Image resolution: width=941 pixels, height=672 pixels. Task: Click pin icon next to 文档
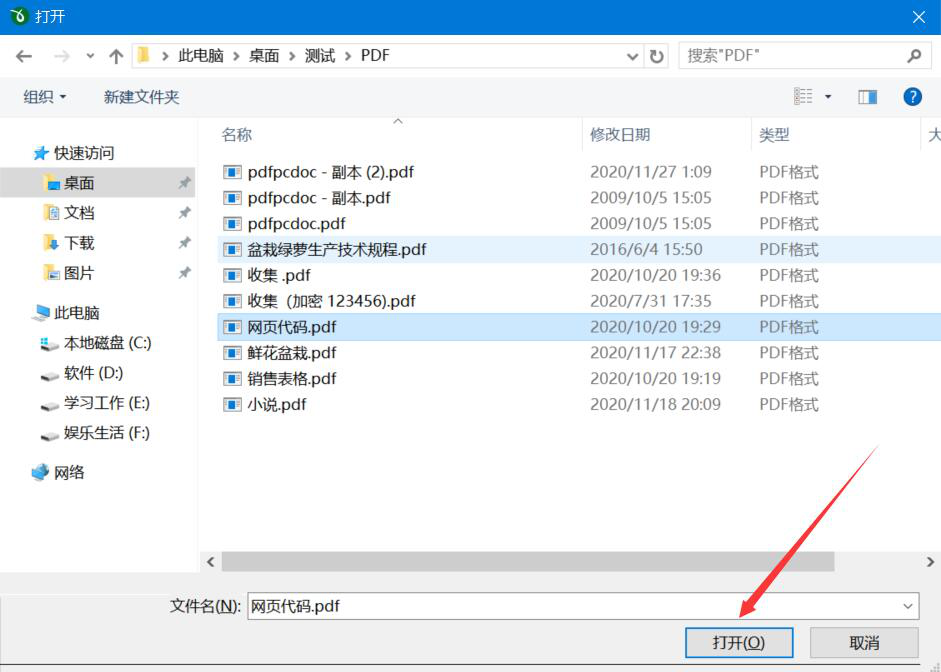click(185, 212)
